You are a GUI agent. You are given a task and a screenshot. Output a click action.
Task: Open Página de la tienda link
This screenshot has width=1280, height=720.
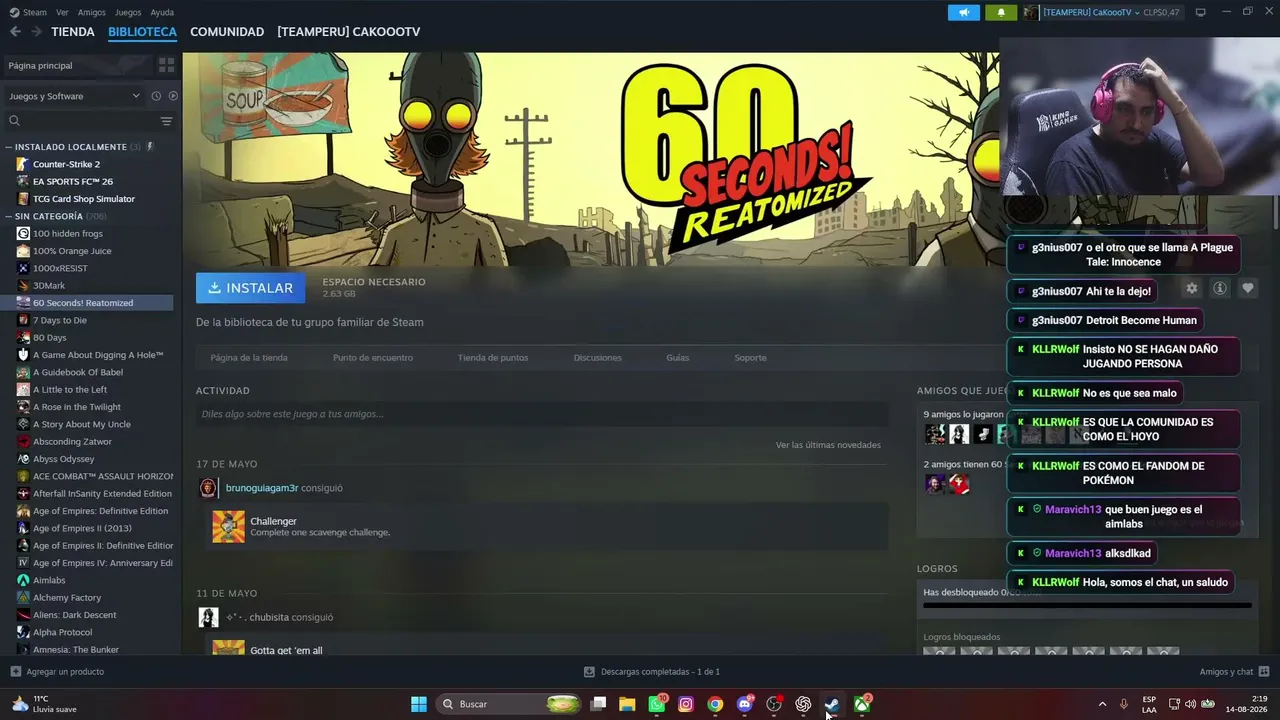pos(249,358)
